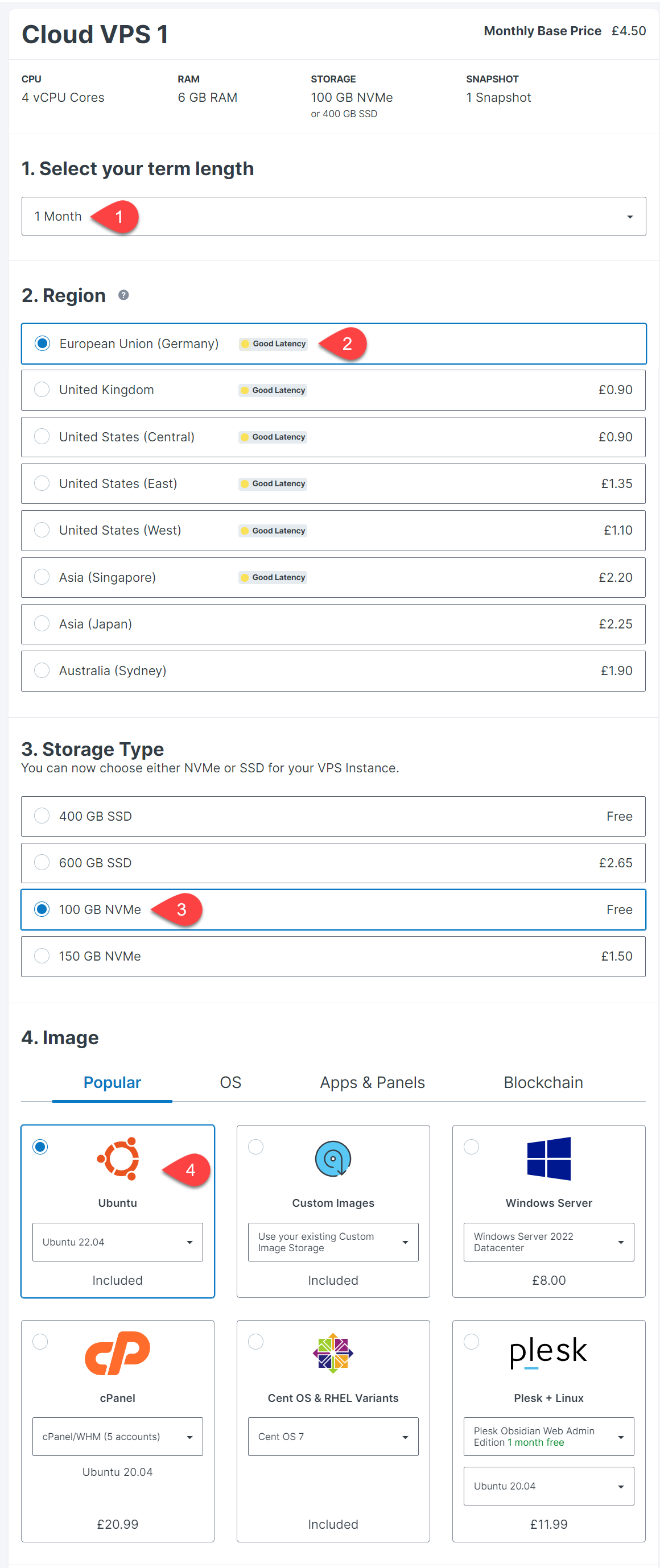Choose the 150 GB NVMe storage option
The width and height of the screenshot is (660, 1568).
coord(333,955)
